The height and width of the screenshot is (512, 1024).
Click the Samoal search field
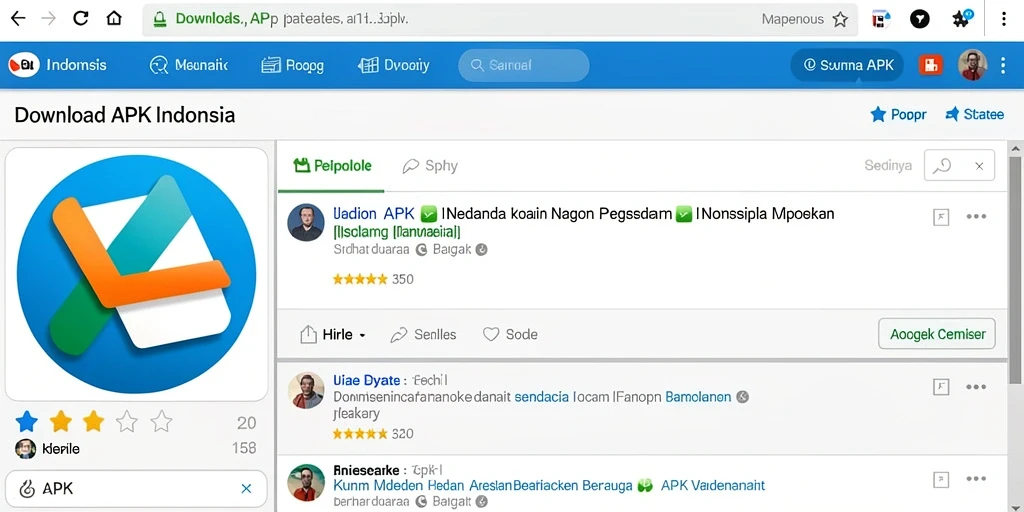click(524, 65)
